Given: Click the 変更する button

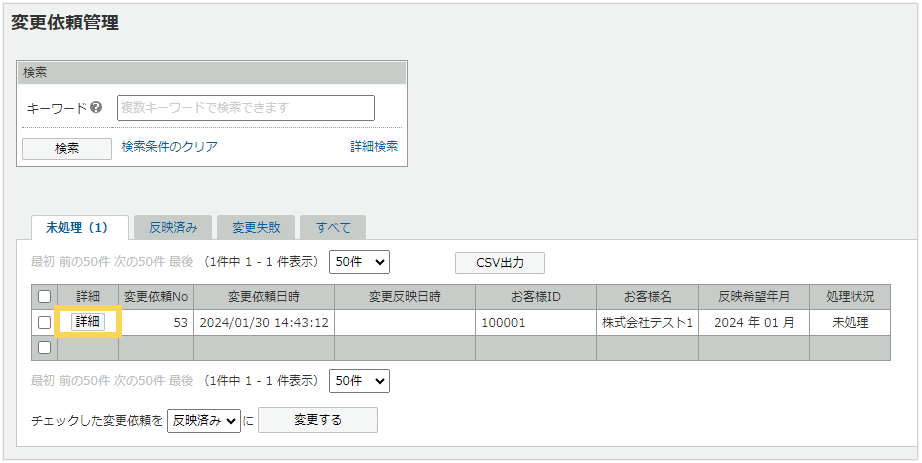Looking at the screenshot, I should (317, 421).
